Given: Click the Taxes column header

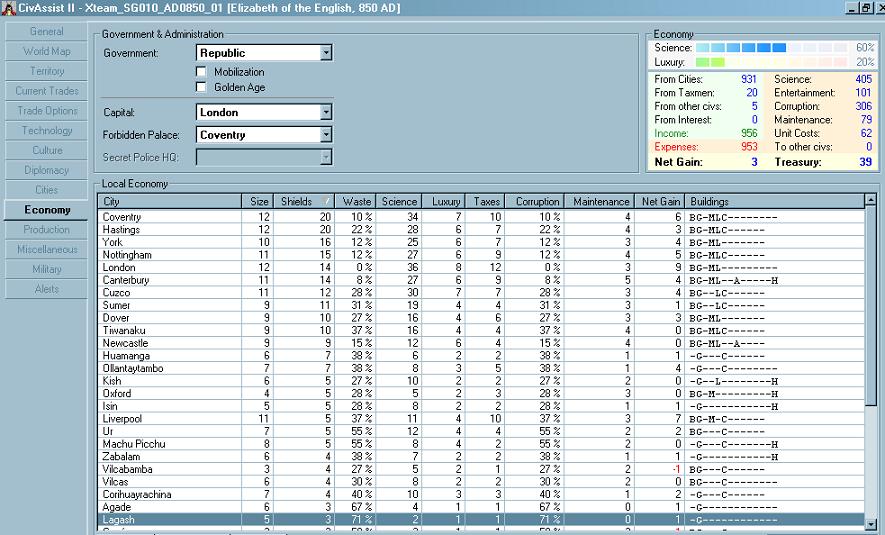Looking at the screenshot, I should pyautogui.click(x=485, y=201).
